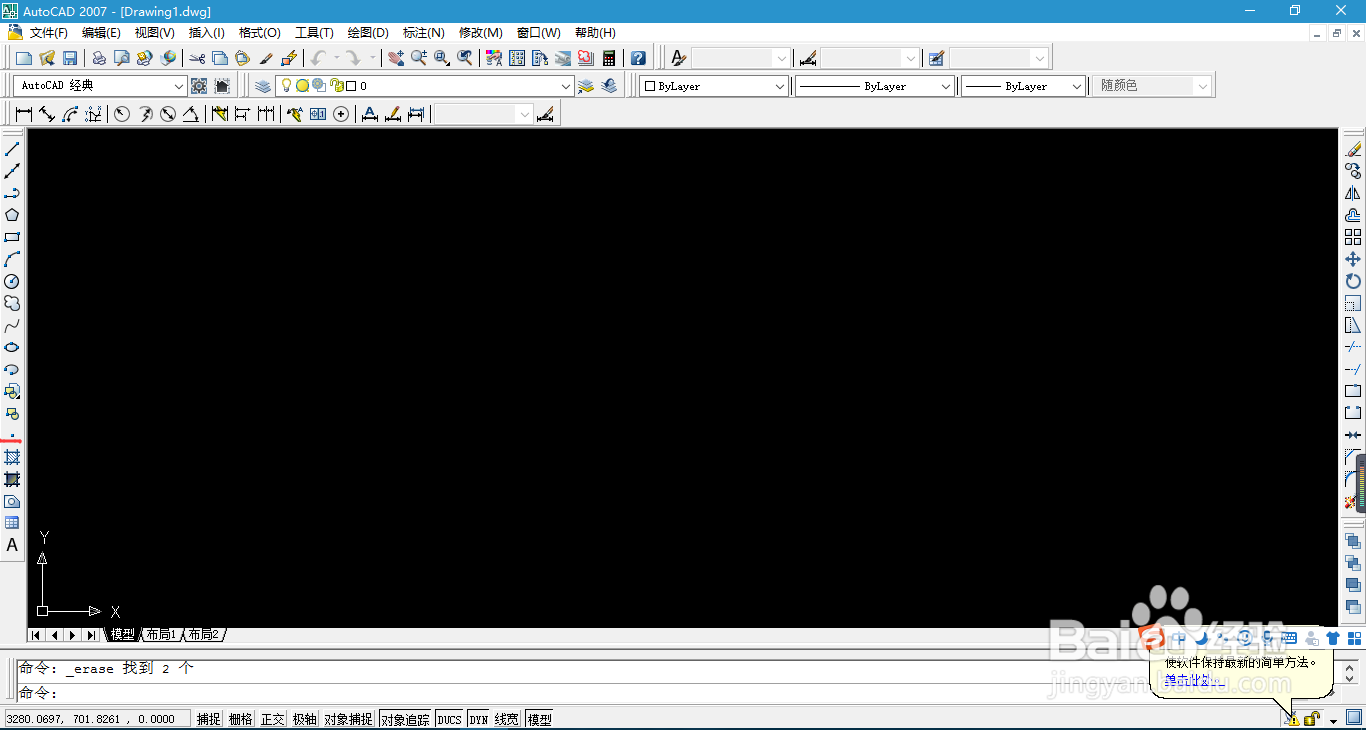The height and width of the screenshot is (730, 1366).
Task: Select the Erase modify tool
Action: pyautogui.click(x=1353, y=149)
